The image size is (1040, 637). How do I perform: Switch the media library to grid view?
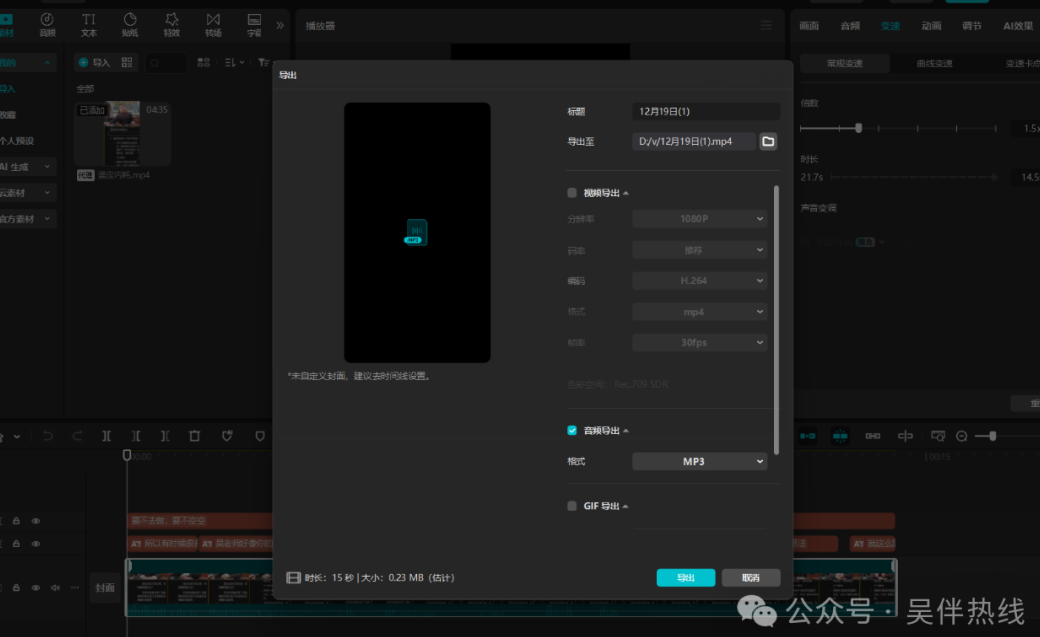[204, 62]
